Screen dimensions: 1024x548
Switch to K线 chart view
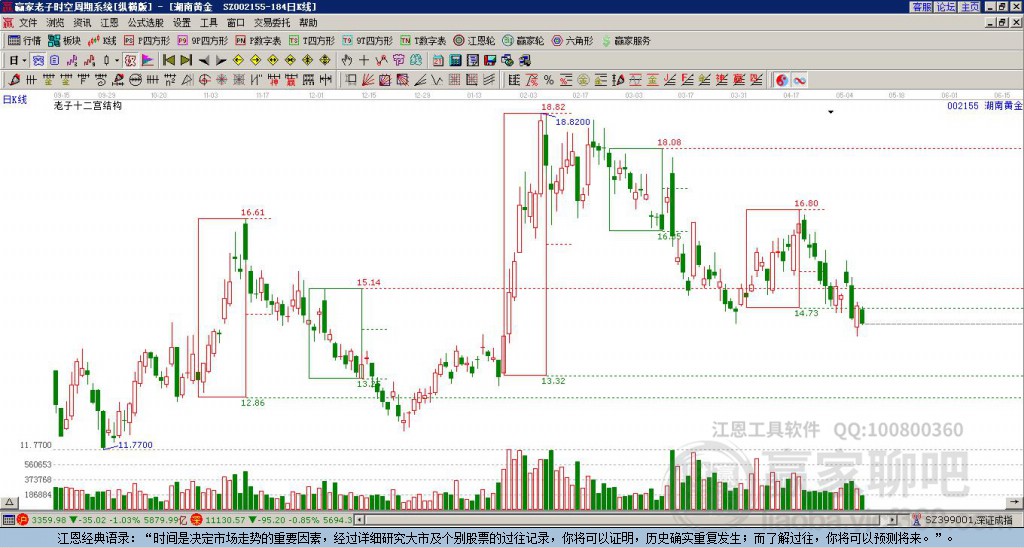tap(102, 40)
